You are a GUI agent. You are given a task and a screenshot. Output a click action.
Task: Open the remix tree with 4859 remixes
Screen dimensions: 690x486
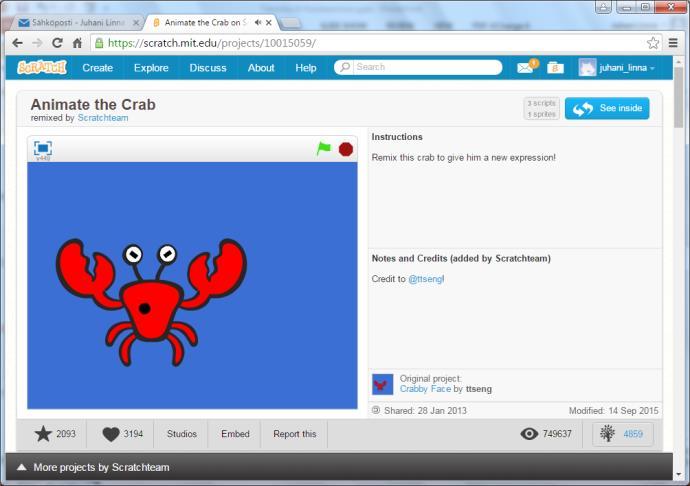(623, 434)
